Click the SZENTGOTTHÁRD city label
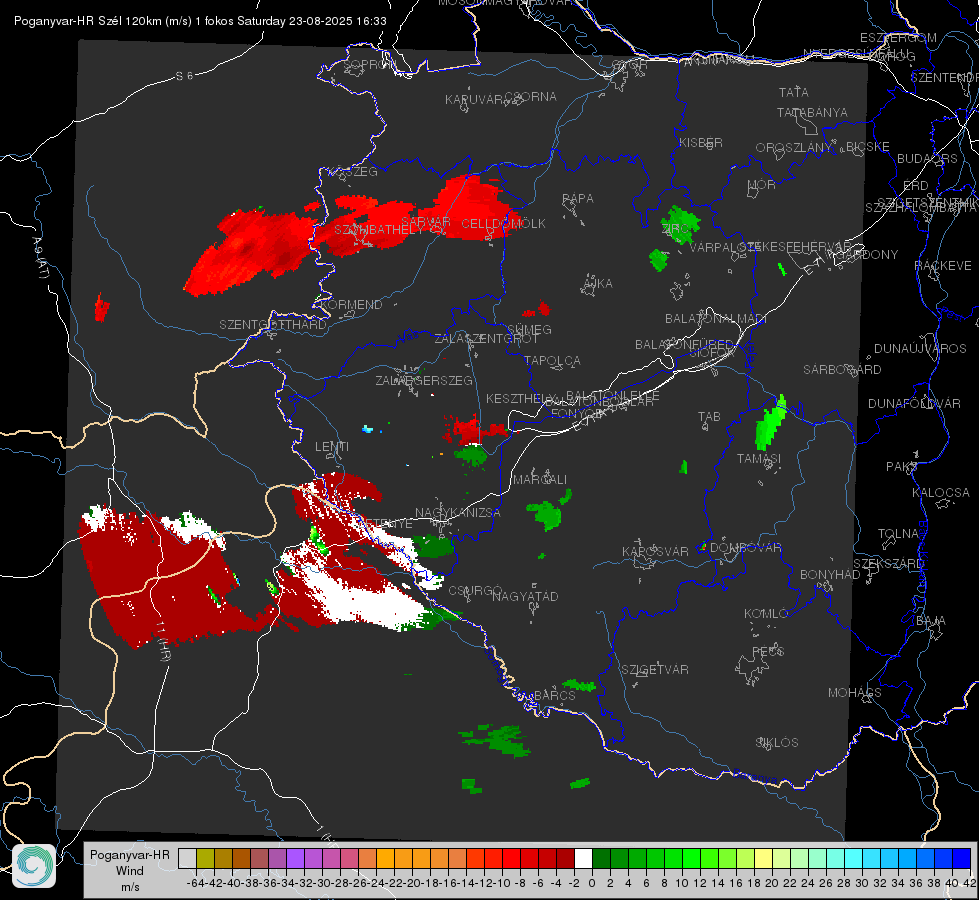Image resolution: width=979 pixels, height=900 pixels. (273, 325)
